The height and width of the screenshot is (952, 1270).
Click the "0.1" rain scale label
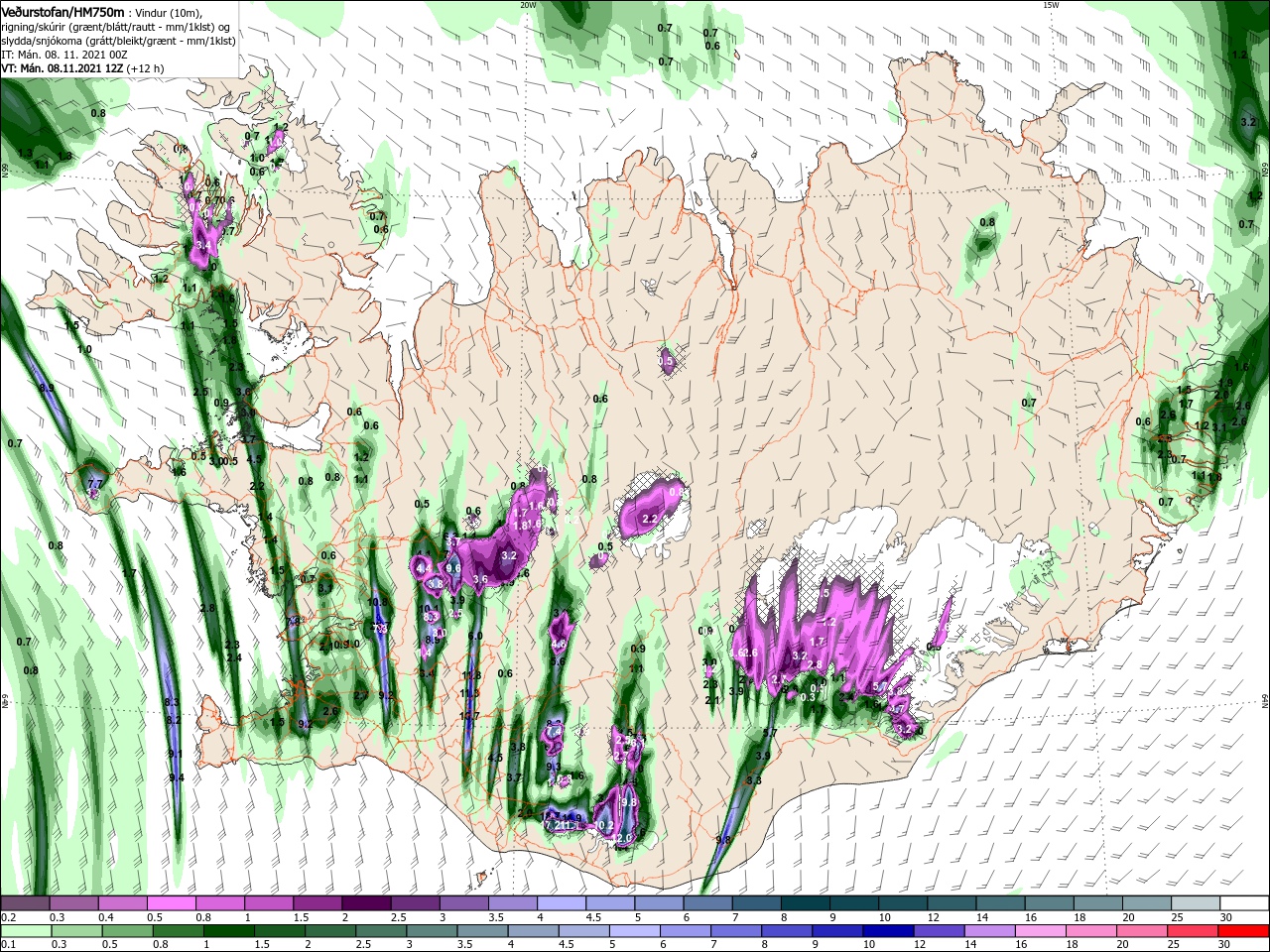coord(7,945)
